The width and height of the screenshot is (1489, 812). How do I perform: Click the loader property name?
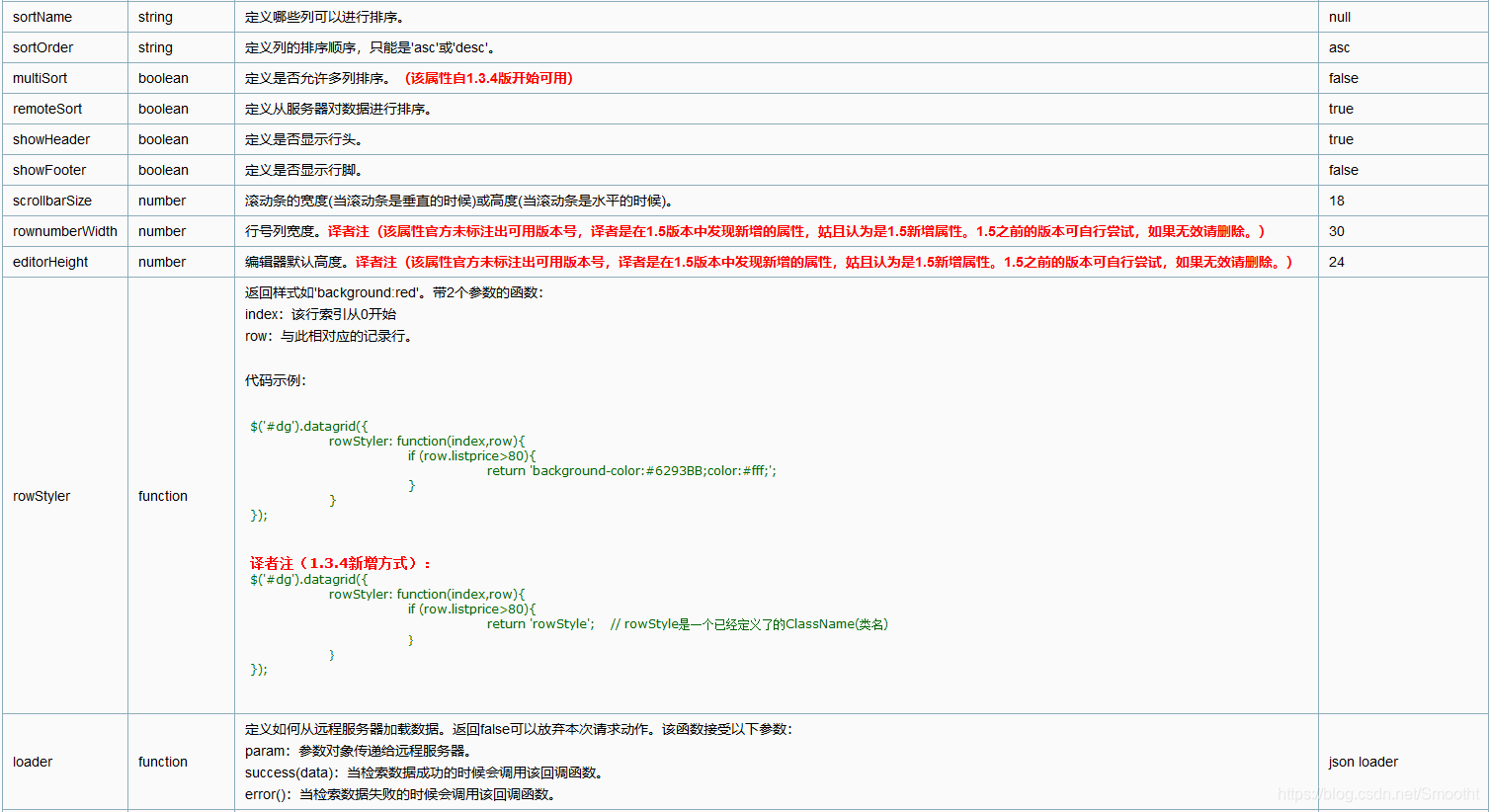pyautogui.click(x=33, y=762)
